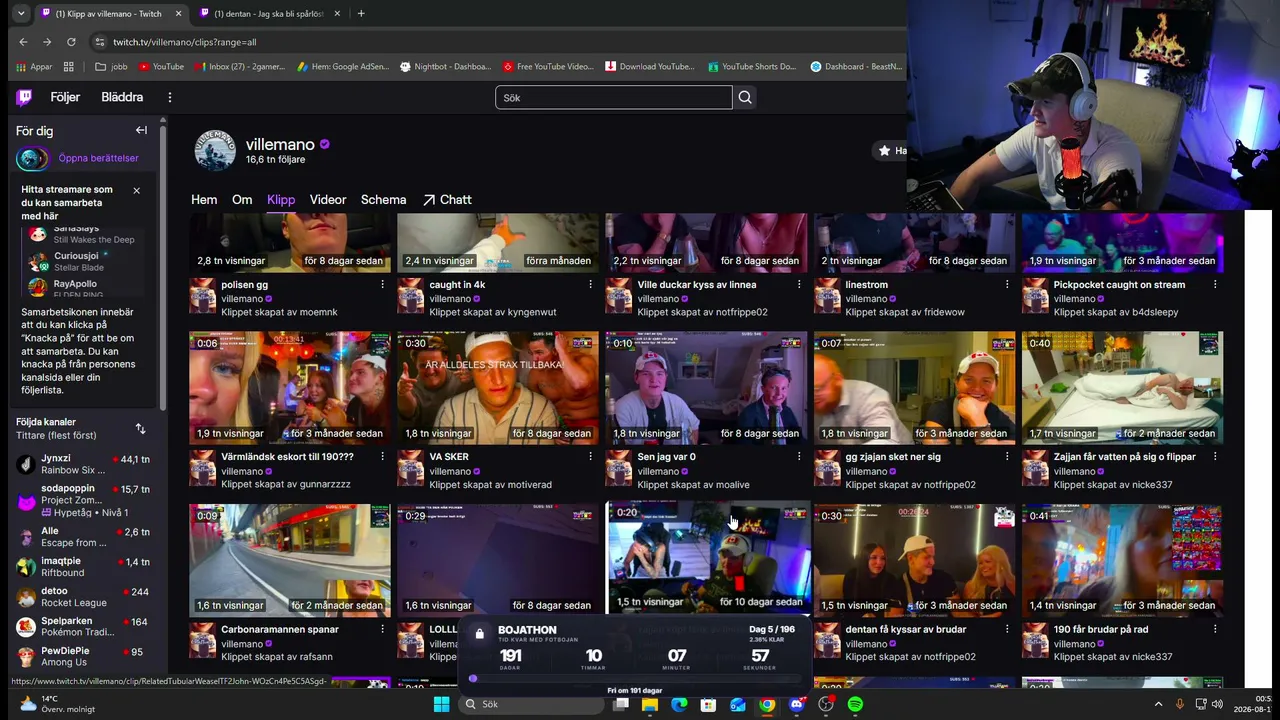Open PewDiePie in followed channels
This screenshot has height=720, width=1280.
[84, 656]
